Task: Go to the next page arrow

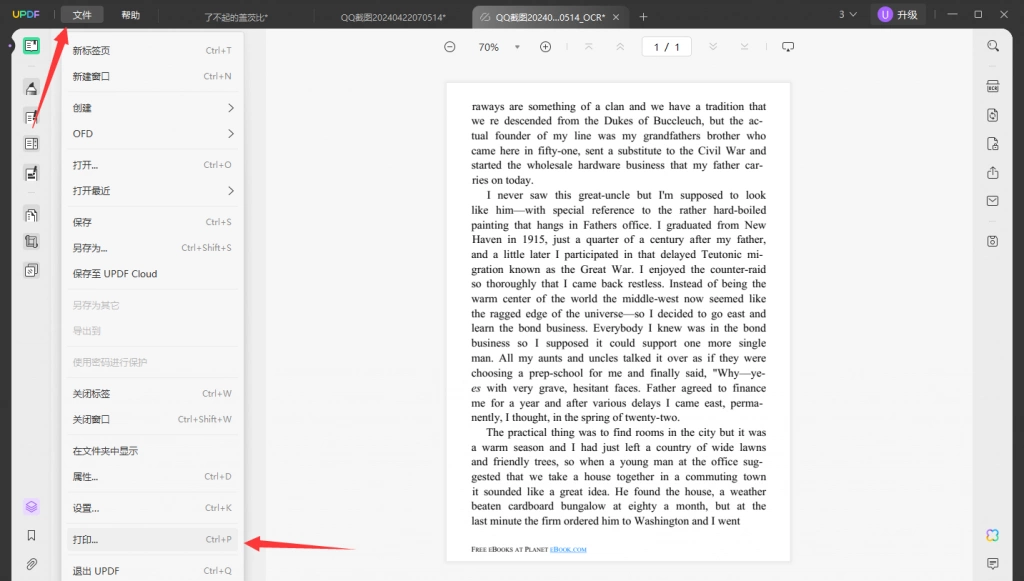Action: point(713,47)
